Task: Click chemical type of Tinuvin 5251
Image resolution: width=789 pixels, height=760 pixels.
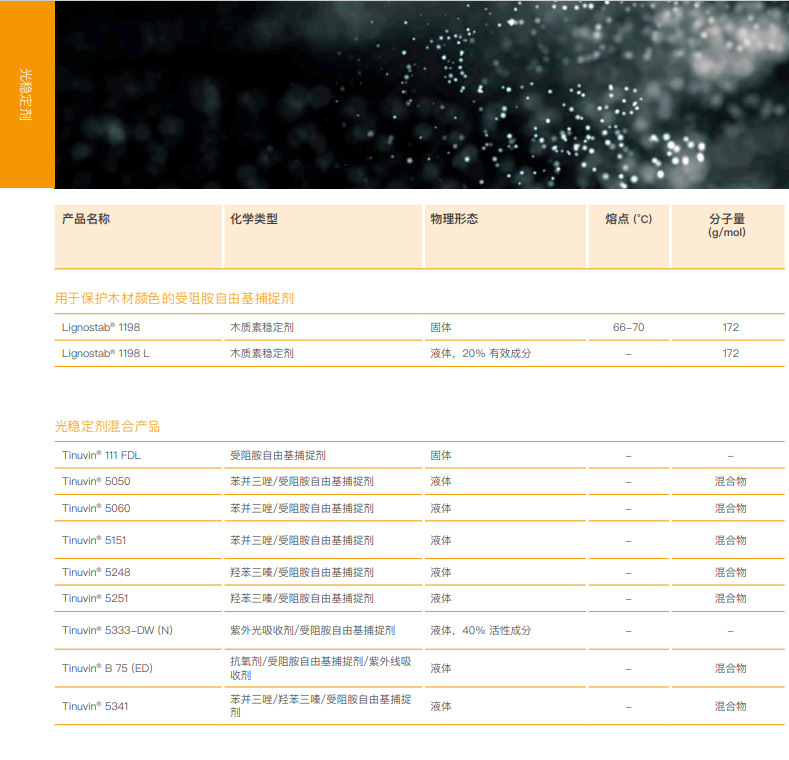Action: pos(302,598)
